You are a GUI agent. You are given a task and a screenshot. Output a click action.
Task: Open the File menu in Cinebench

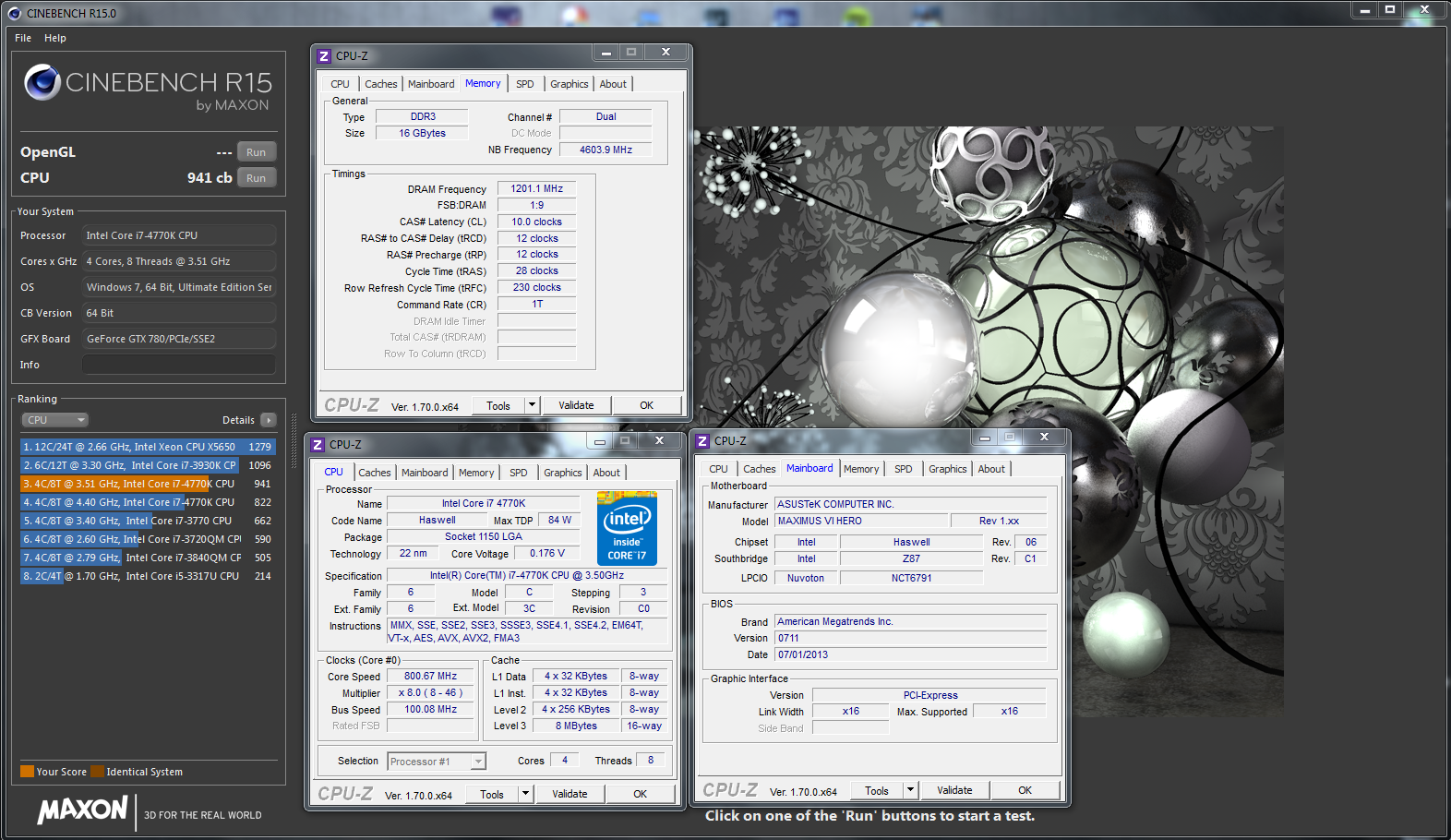[x=23, y=38]
